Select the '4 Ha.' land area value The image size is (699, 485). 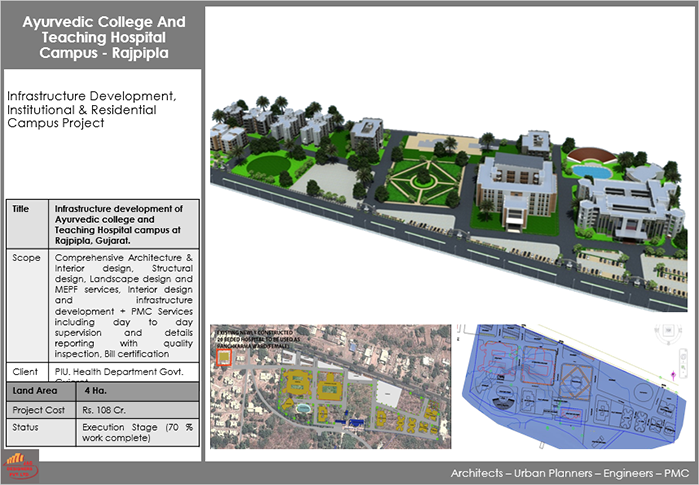[x=95, y=391]
